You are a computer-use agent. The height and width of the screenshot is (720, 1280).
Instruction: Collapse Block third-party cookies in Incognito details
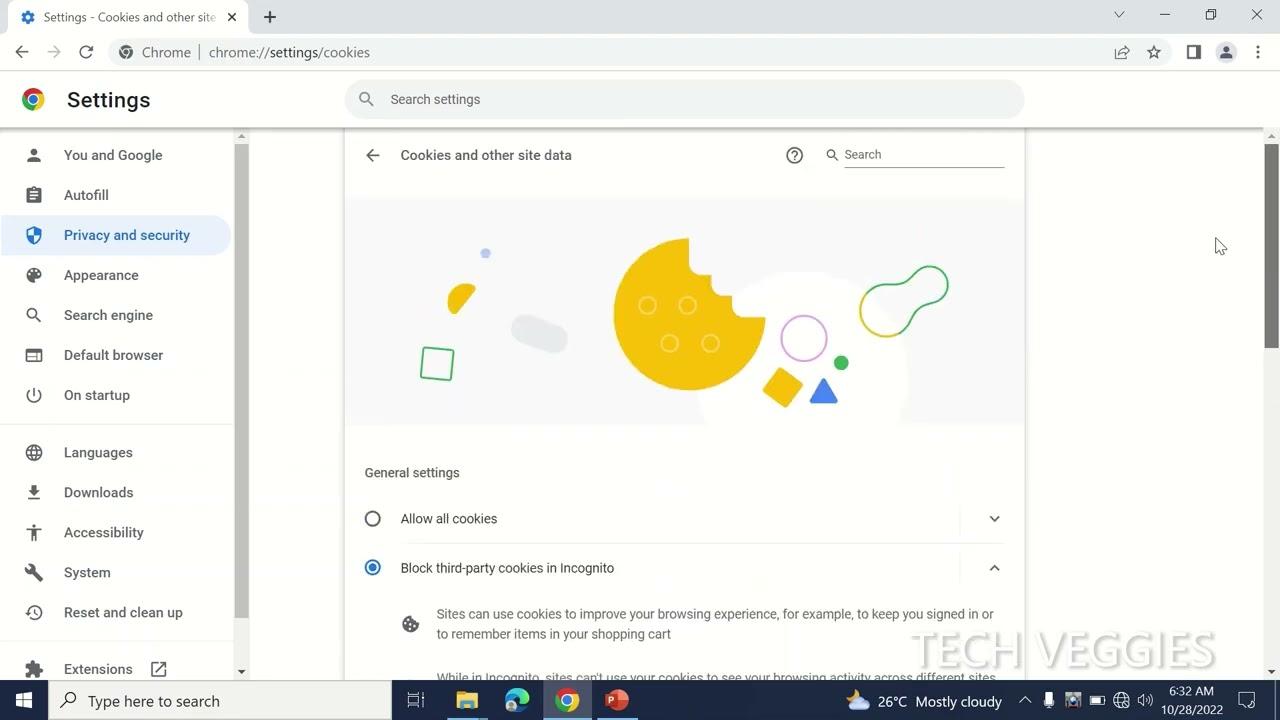click(x=994, y=568)
